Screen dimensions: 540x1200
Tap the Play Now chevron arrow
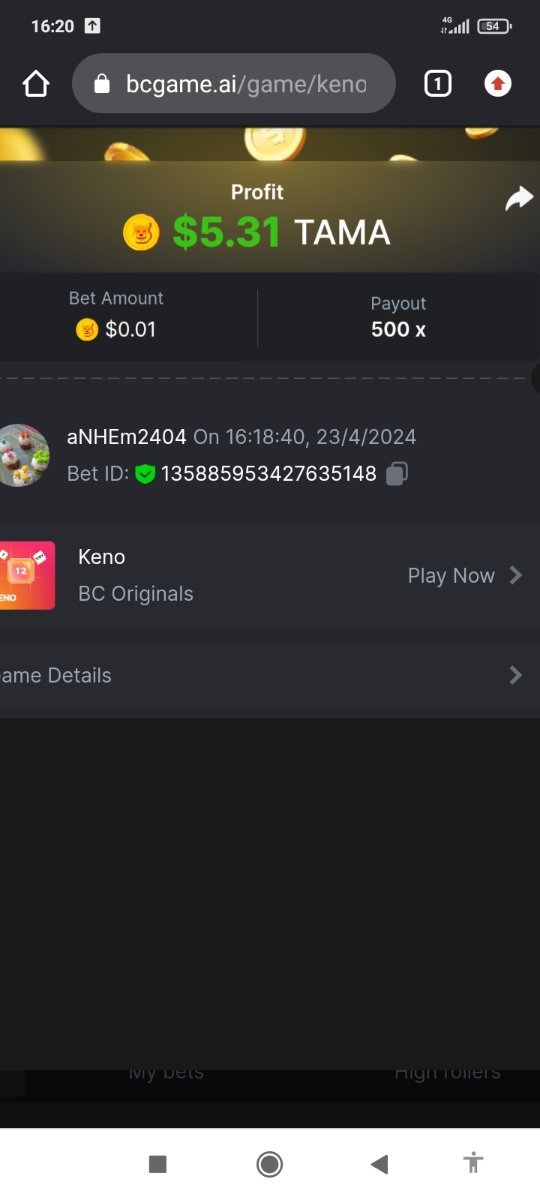(516, 575)
